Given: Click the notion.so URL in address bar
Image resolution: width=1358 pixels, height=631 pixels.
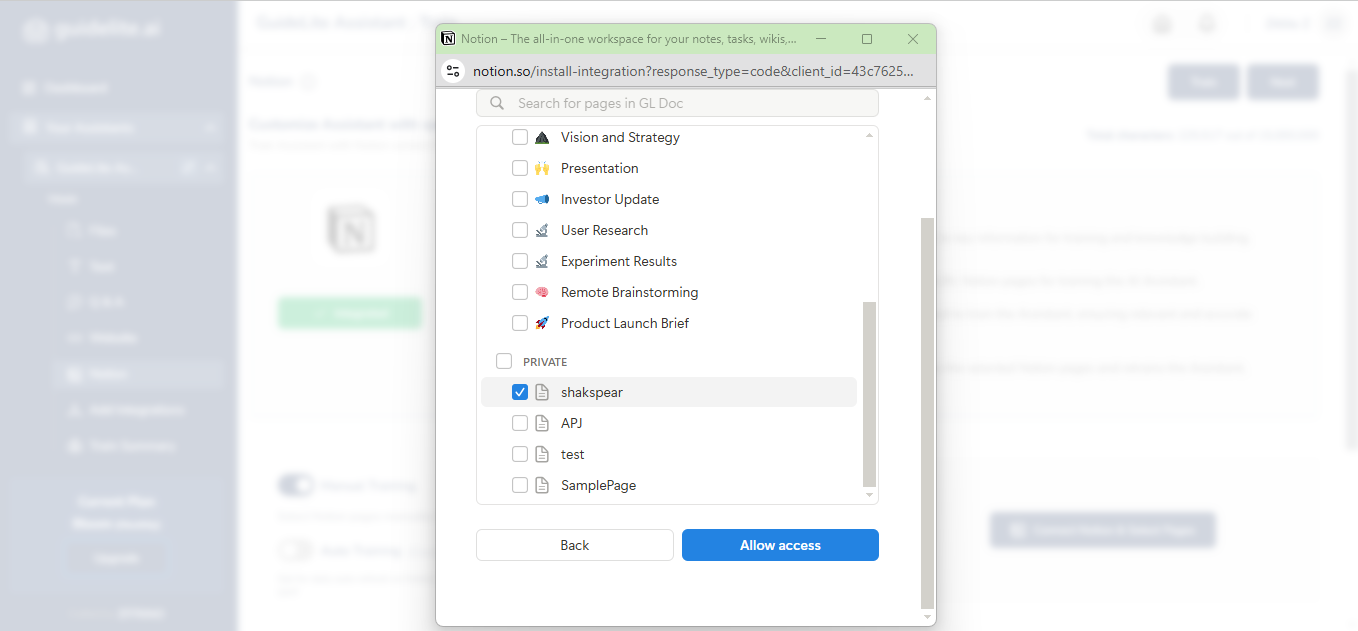Looking at the screenshot, I should point(693,71).
